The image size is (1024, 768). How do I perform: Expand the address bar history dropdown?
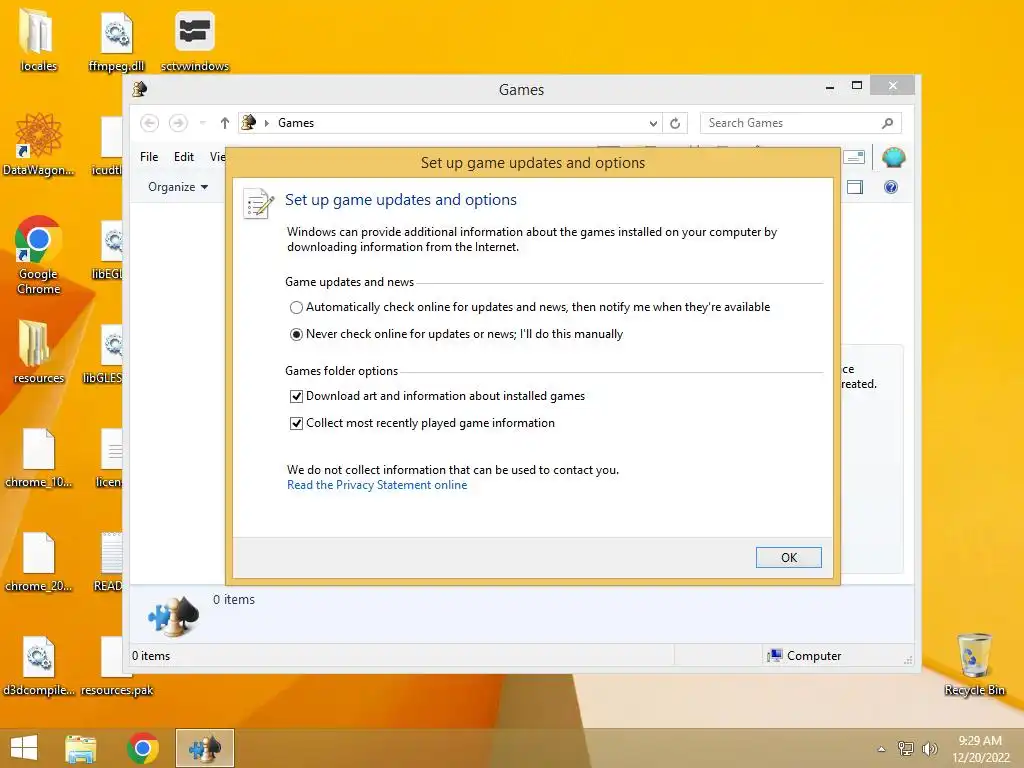652,123
